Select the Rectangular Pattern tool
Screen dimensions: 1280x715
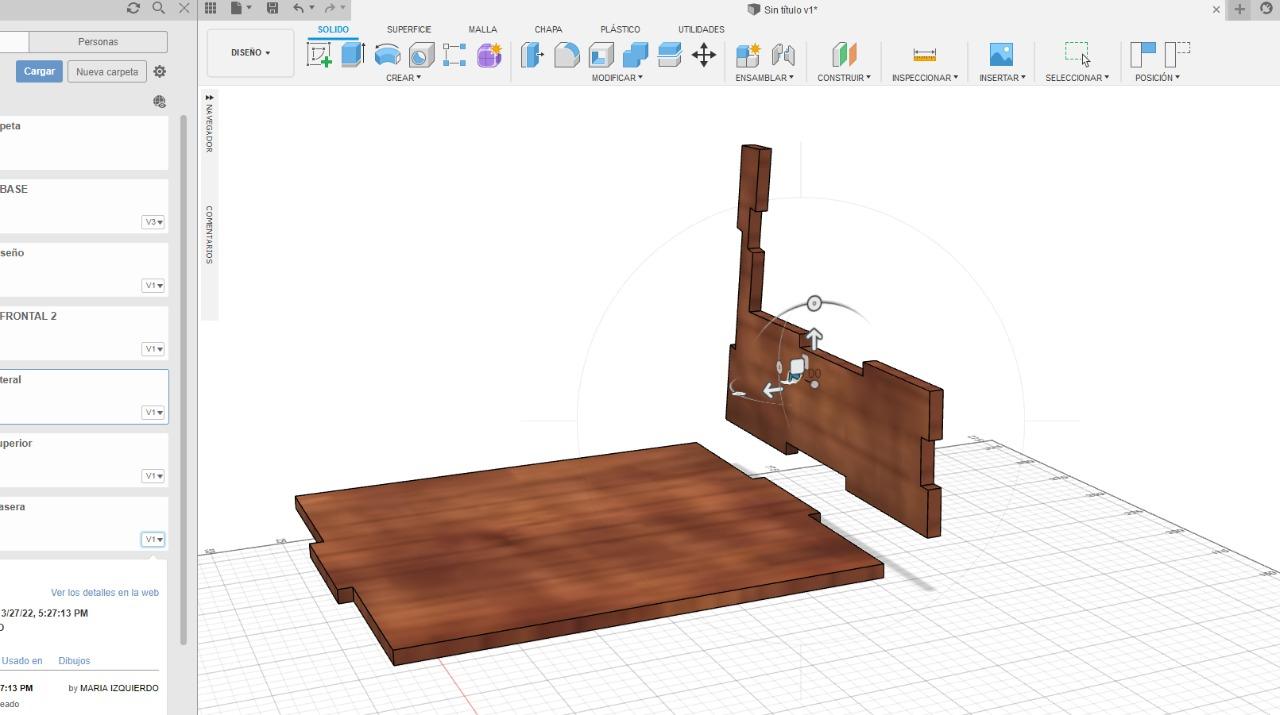pyautogui.click(x=454, y=55)
